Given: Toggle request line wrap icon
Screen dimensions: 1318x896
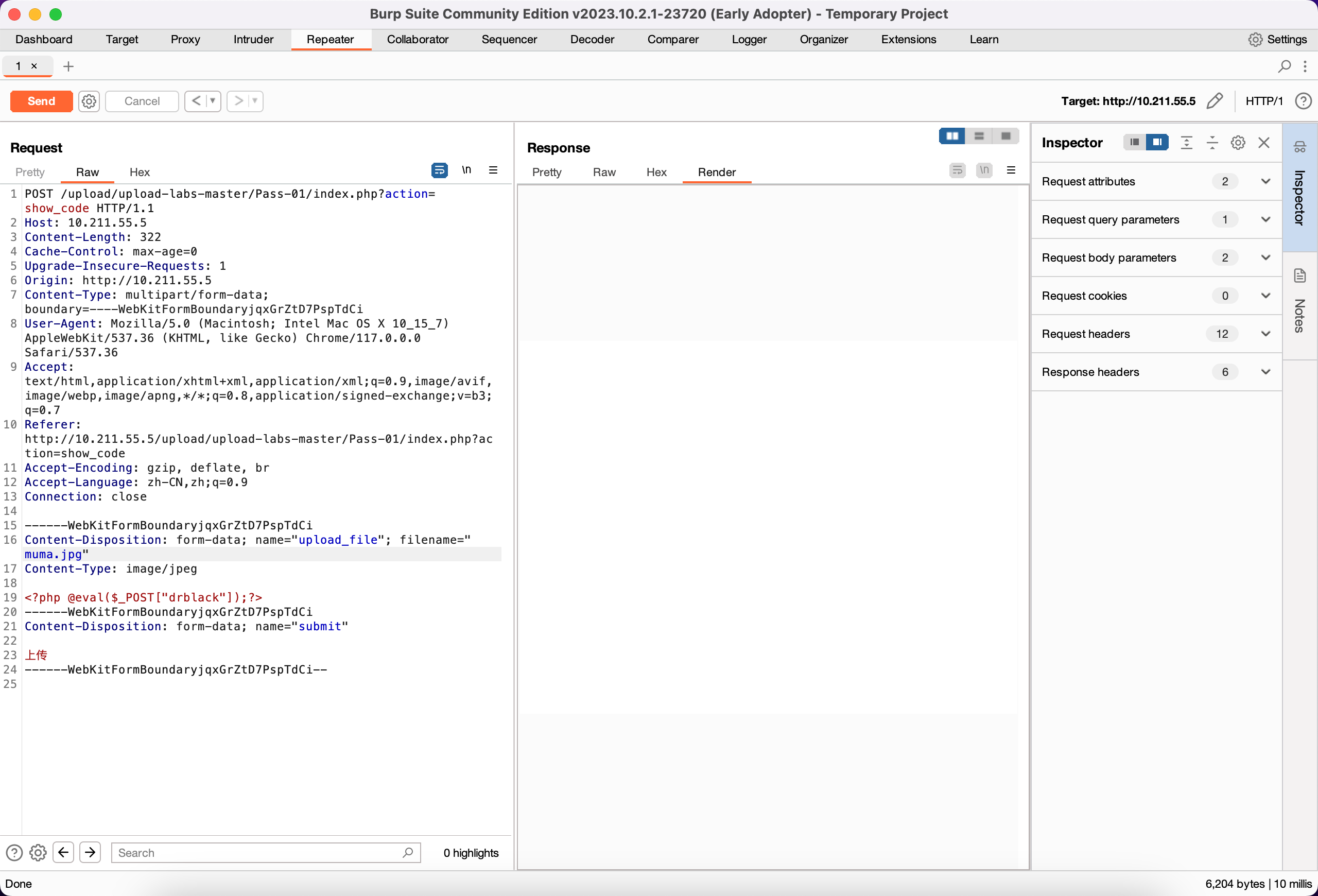Looking at the screenshot, I should click(x=440, y=169).
